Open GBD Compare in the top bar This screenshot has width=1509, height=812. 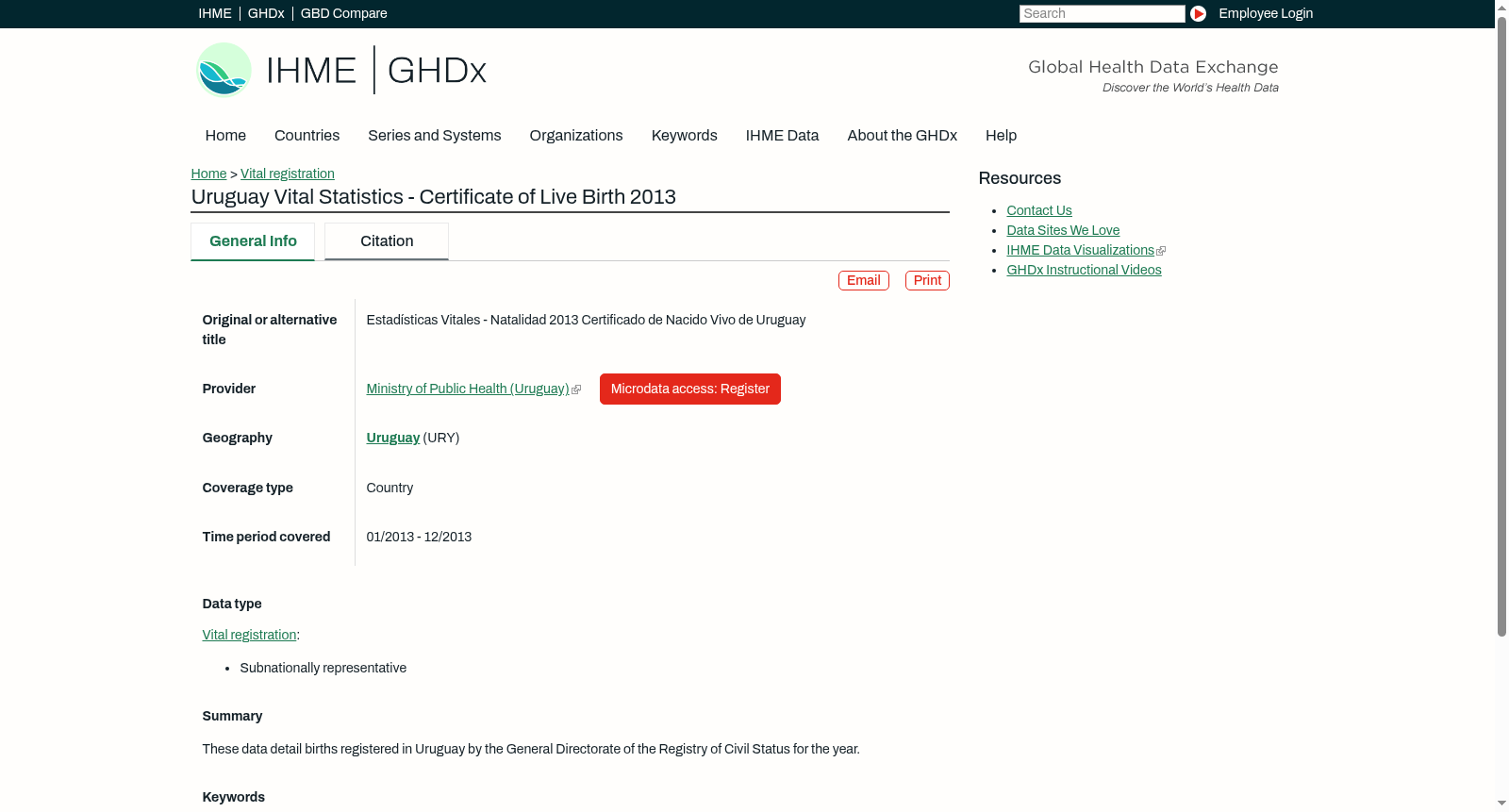(344, 13)
